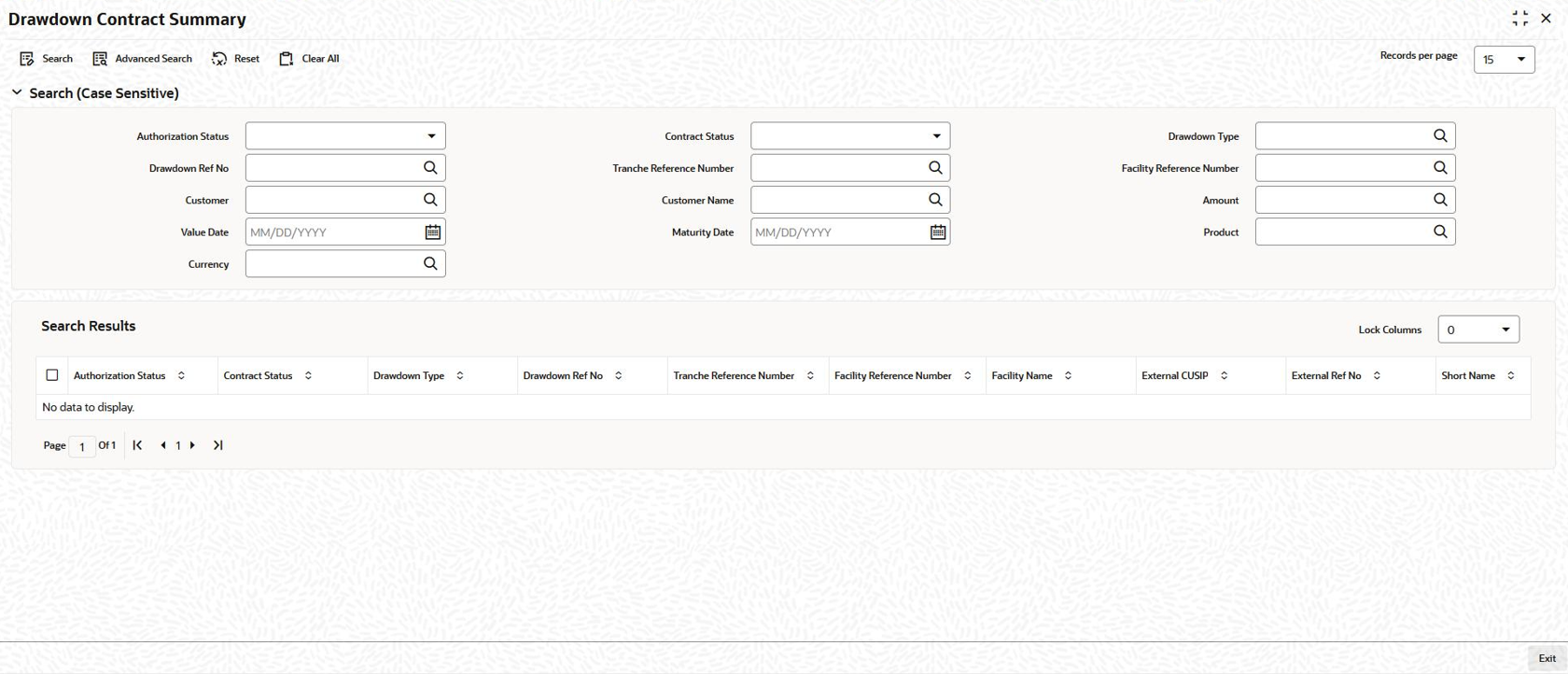Open lookup icon for Customer field

coord(430,200)
